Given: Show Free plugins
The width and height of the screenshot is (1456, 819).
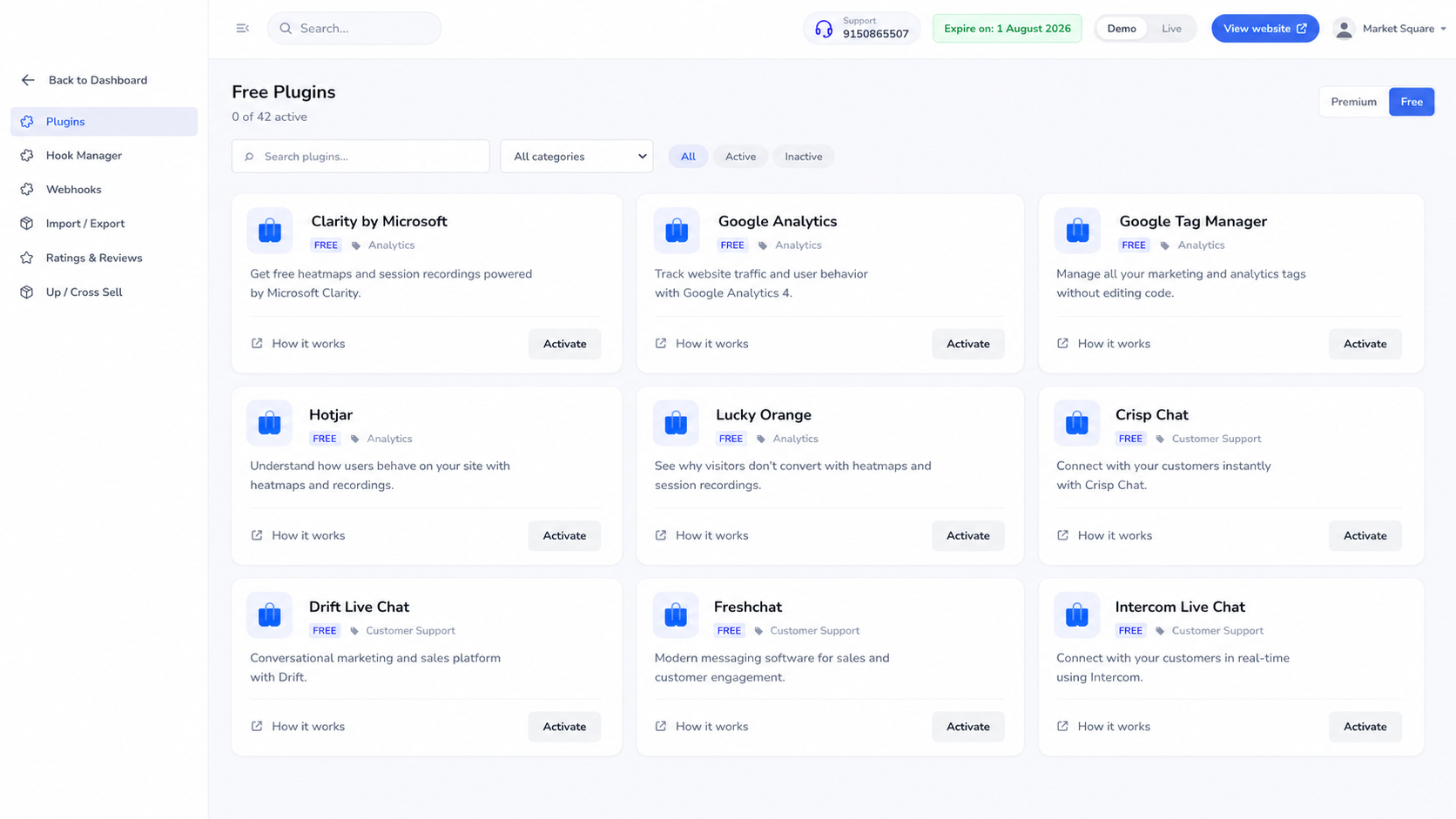Looking at the screenshot, I should (1412, 102).
